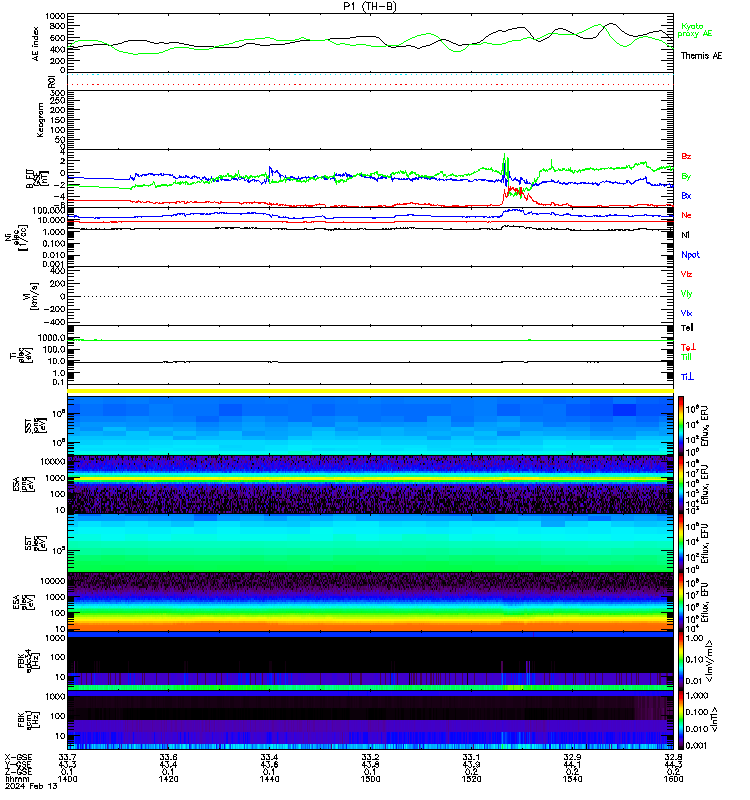Viewport: 750px width, 800px height.
Task: Select the black 'Ni' density legend label
Action: [x=685, y=235]
